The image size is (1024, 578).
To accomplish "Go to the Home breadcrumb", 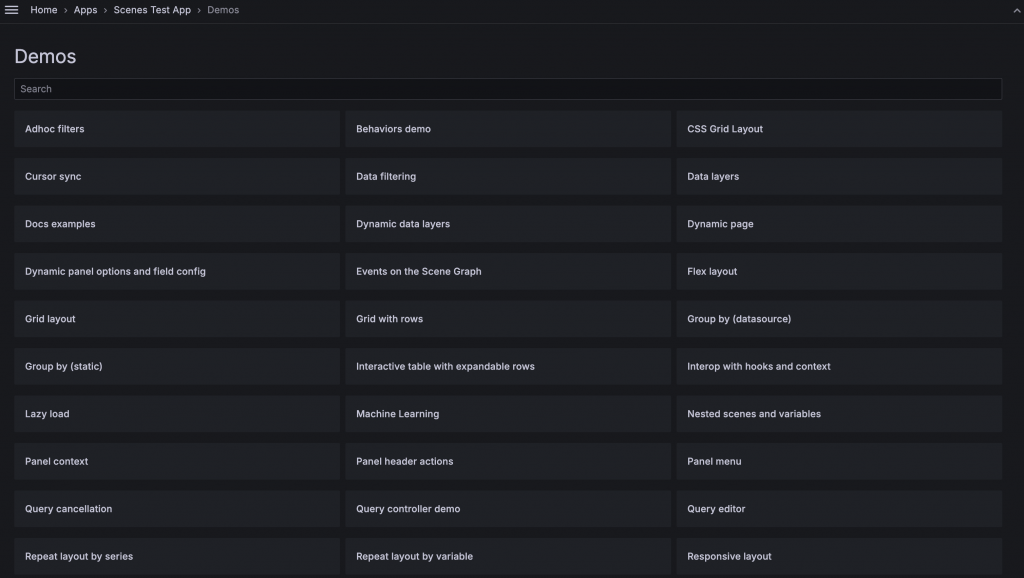I will tap(44, 10).
